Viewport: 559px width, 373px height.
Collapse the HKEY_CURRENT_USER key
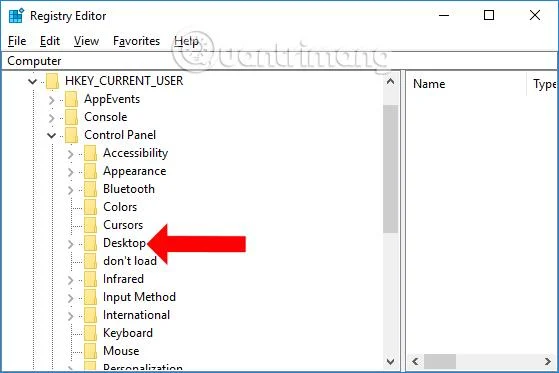[x=32, y=81]
